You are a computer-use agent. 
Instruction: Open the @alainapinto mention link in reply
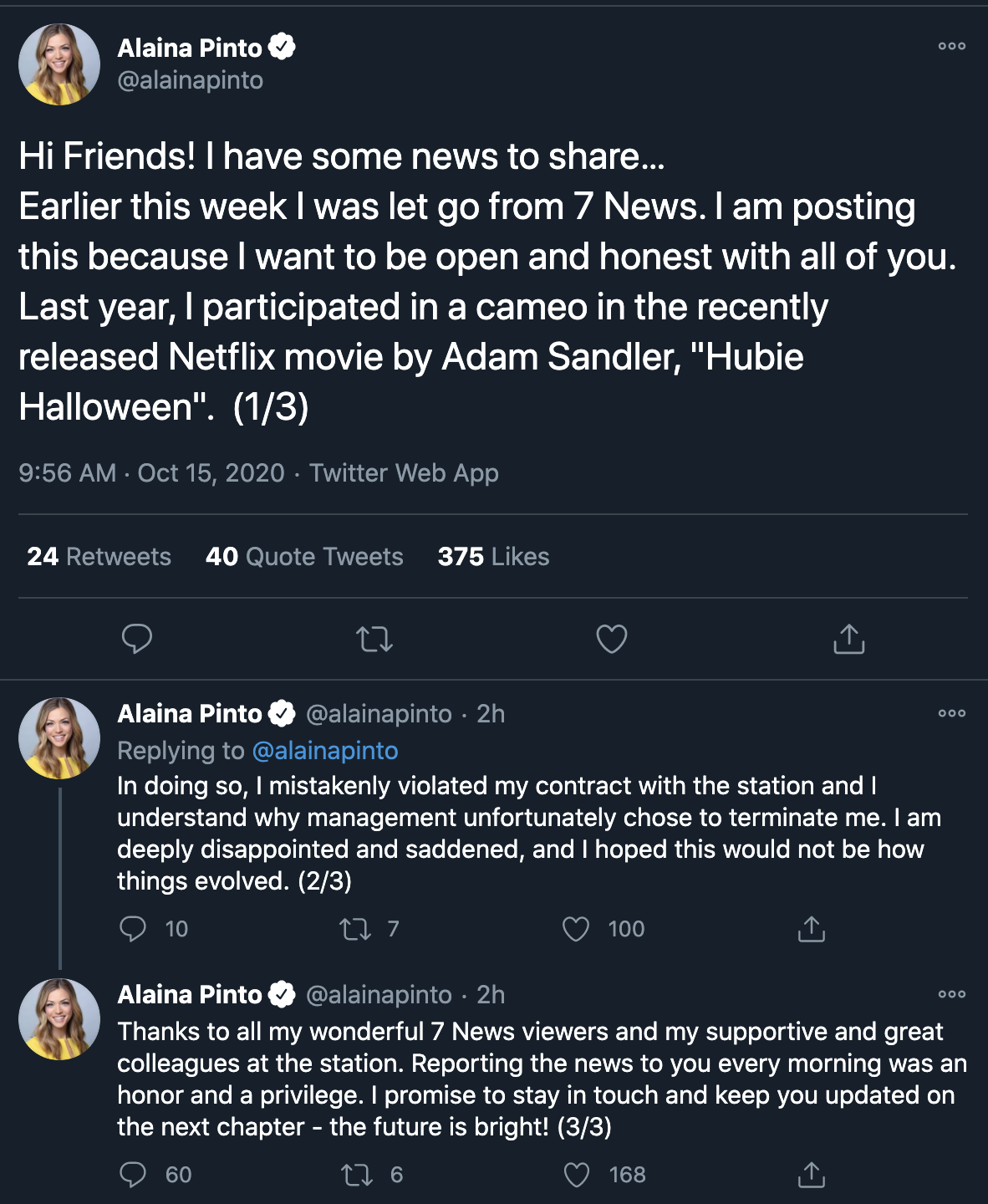pyautogui.click(x=325, y=751)
